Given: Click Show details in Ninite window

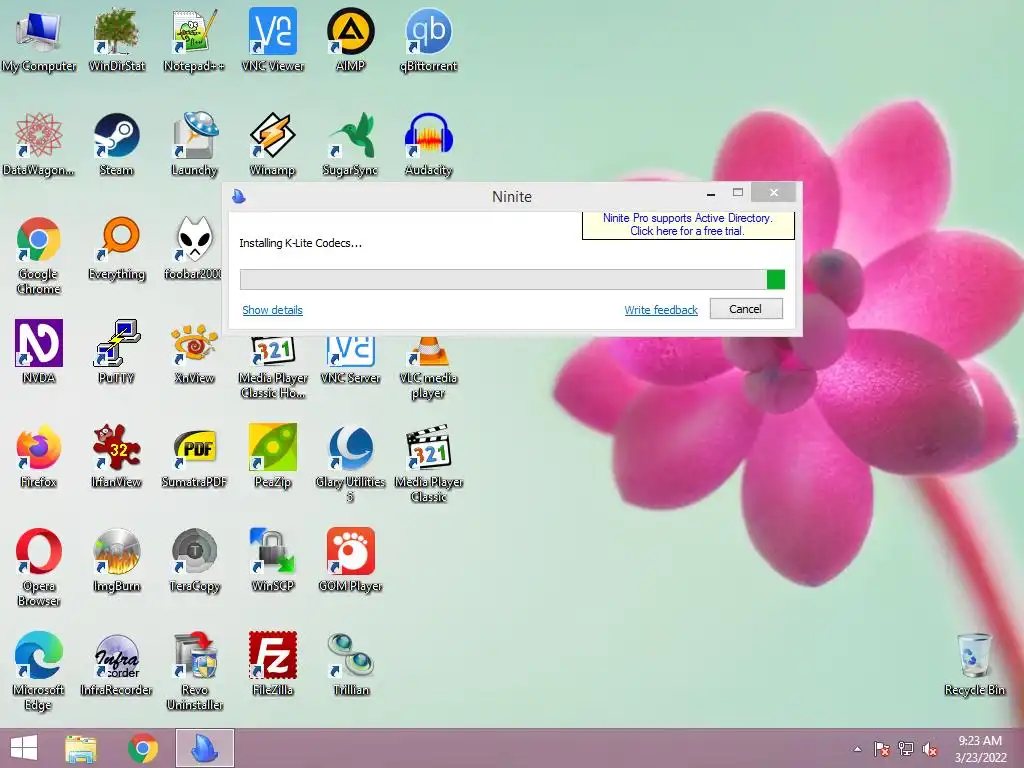Looking at the screenshot, I should click(x=272, y=310).
